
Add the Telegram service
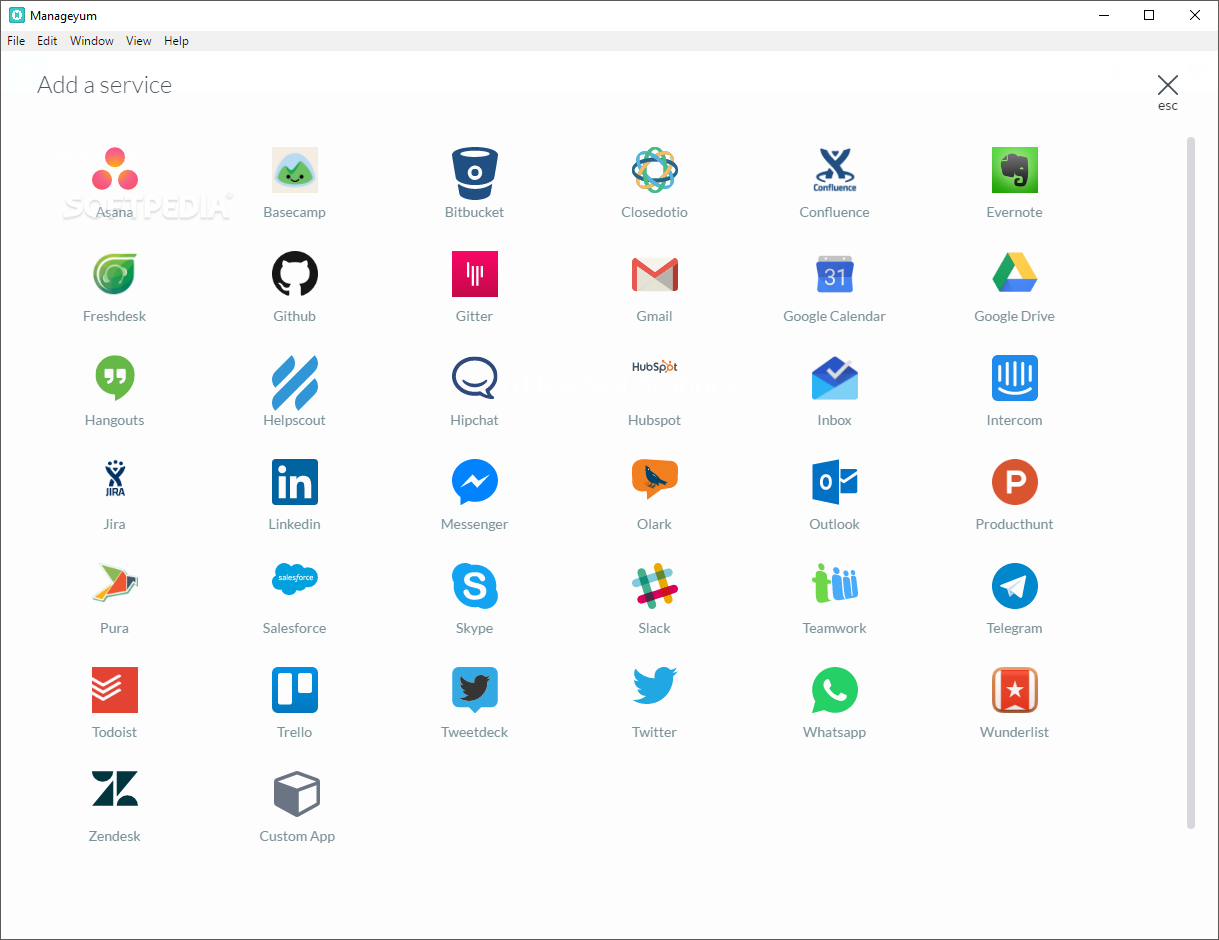pyautogui.click(x=1015, y=586)
